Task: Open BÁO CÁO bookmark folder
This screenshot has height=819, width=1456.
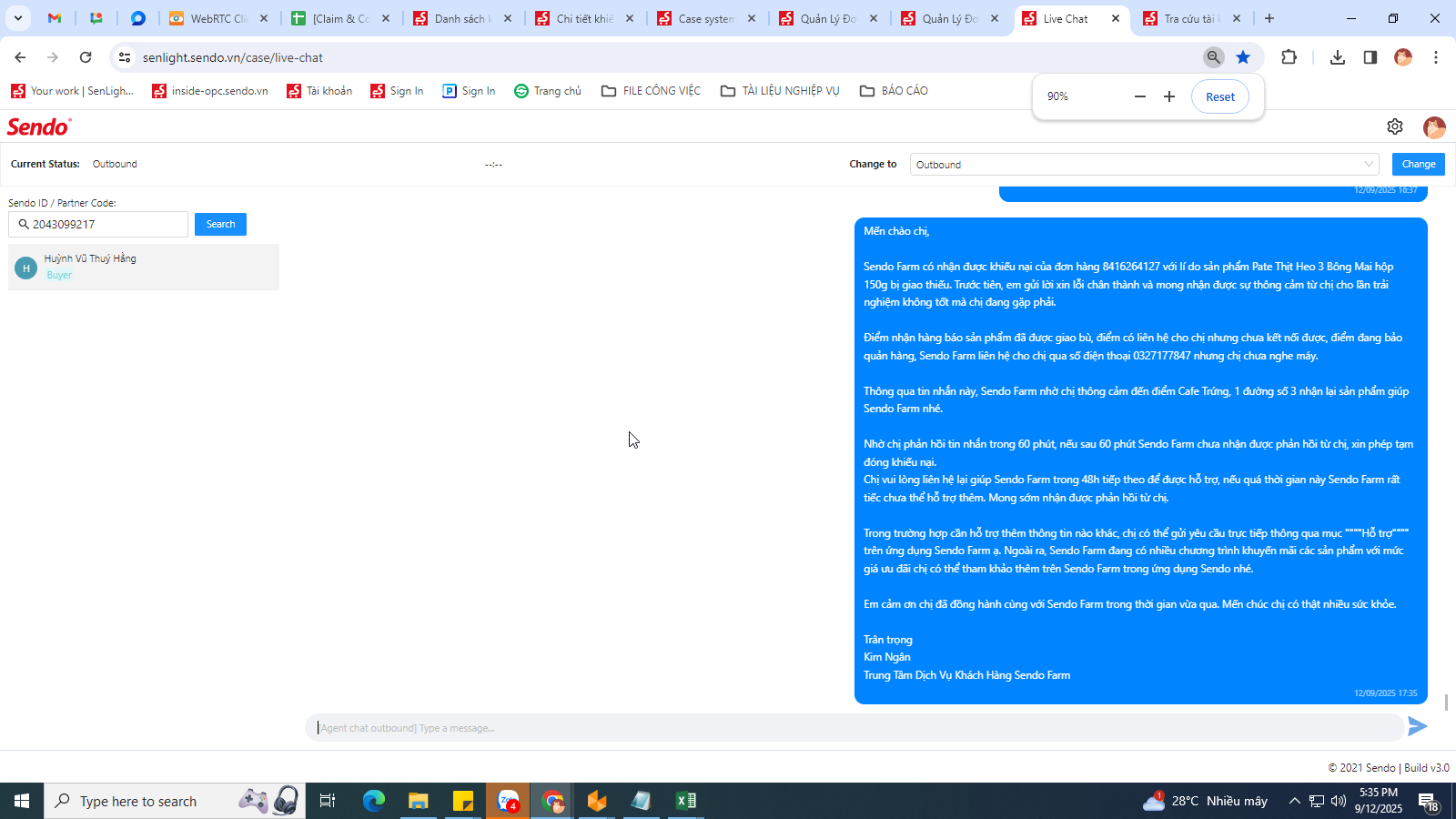Action: 894,91
